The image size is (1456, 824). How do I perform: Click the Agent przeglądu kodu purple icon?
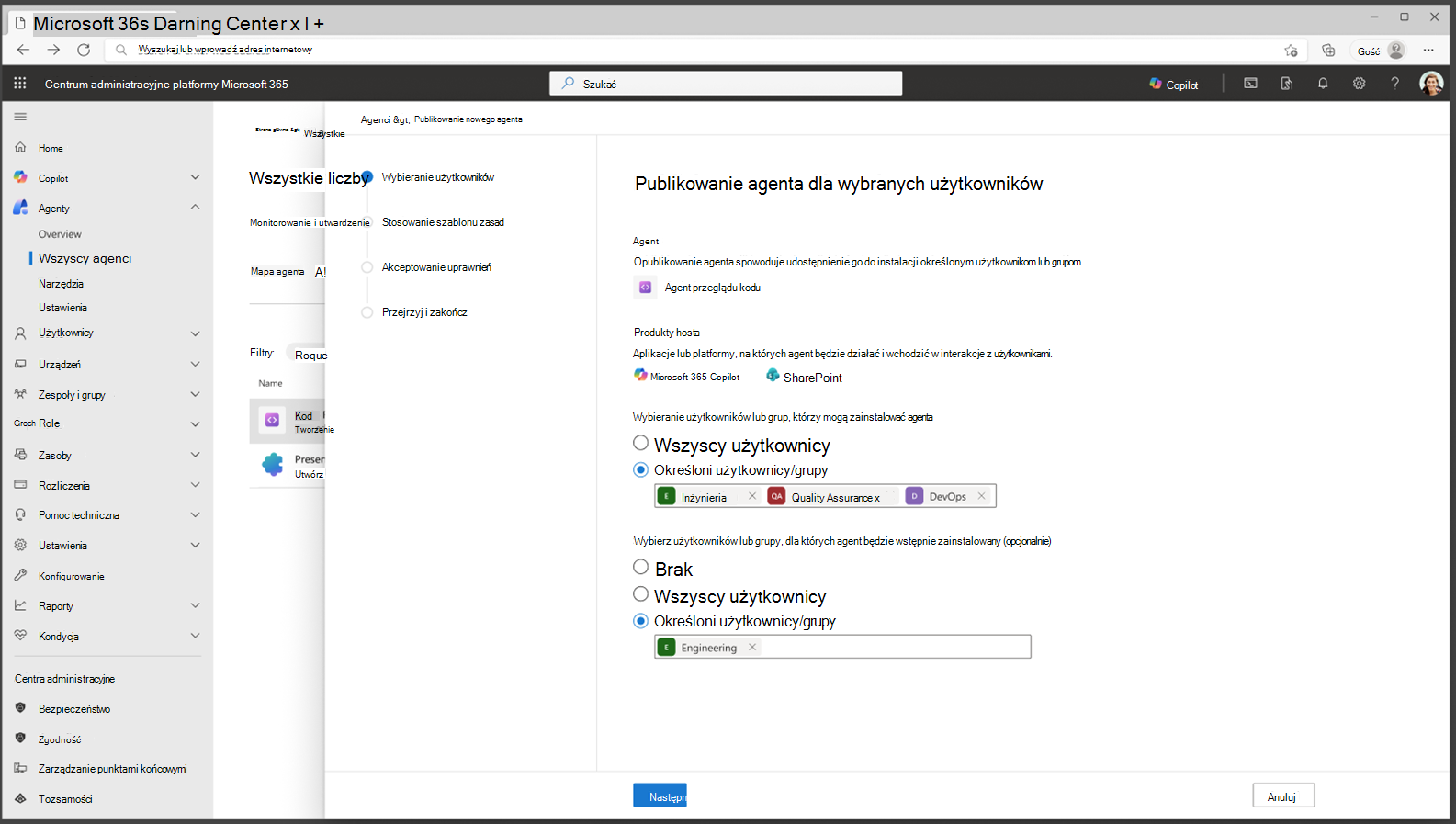pos(646,288)
